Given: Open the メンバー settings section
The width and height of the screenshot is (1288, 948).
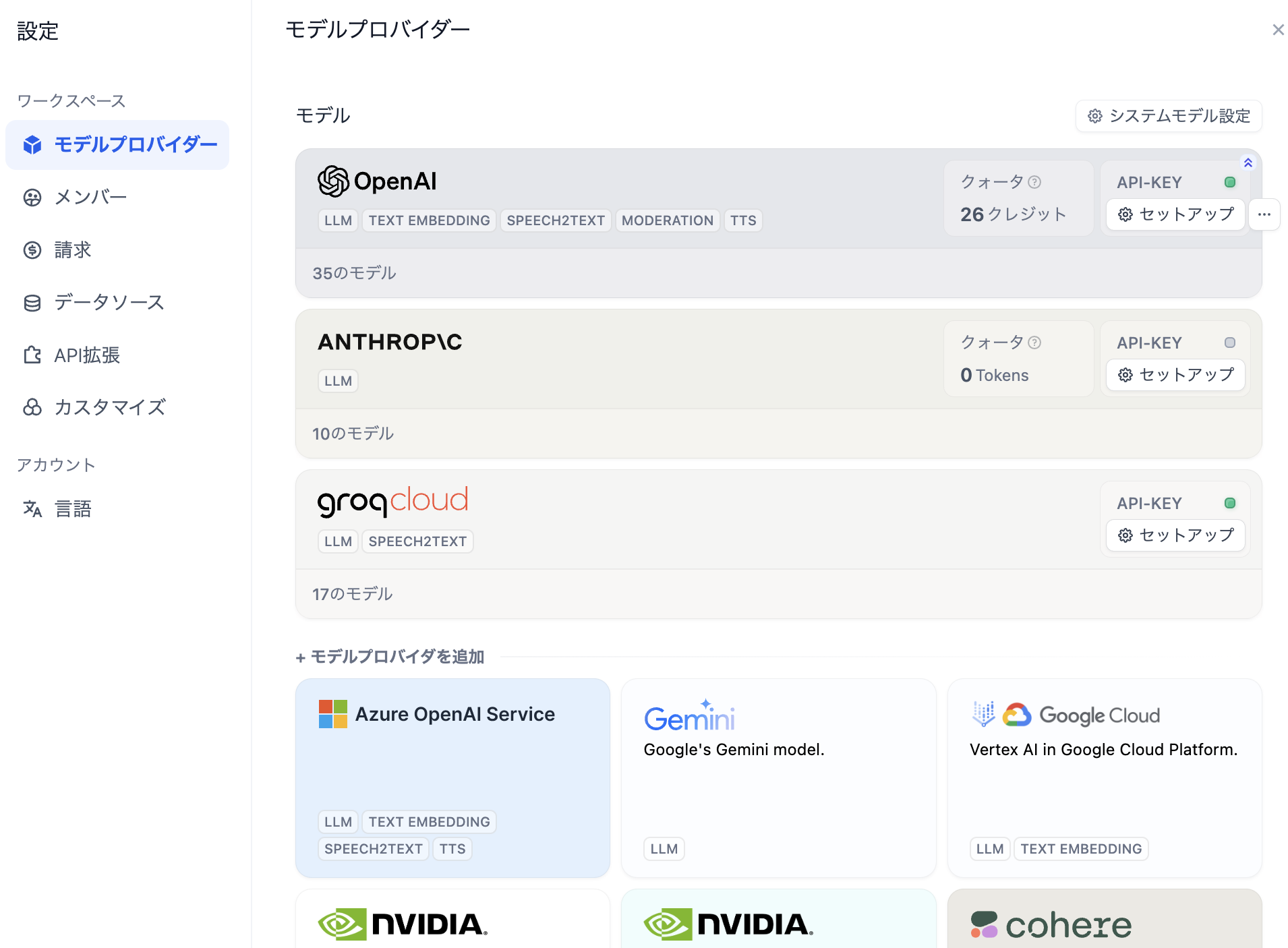Looking at the screenshot, I should (90, 197).
